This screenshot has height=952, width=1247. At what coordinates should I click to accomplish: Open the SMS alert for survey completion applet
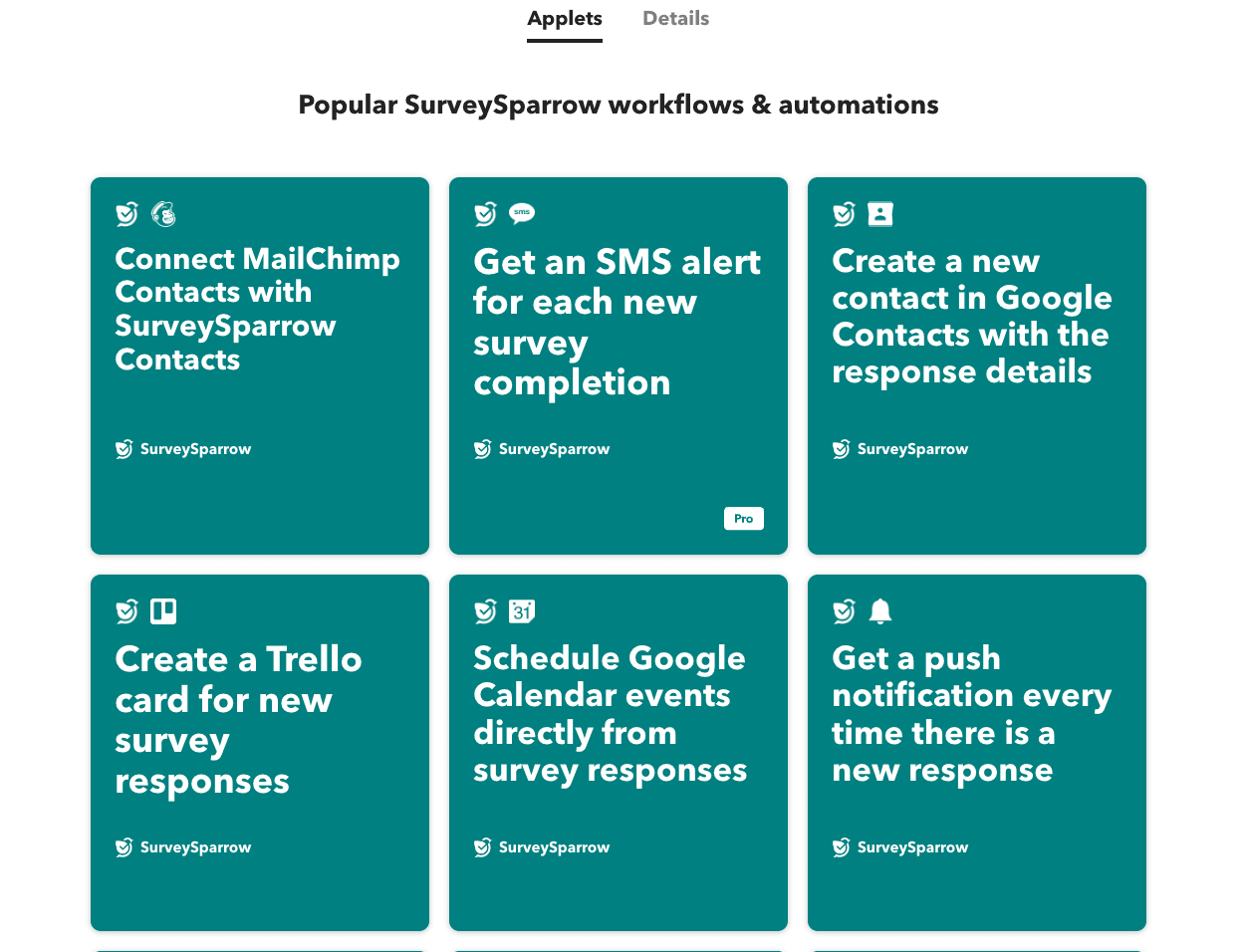coord(618,365)
